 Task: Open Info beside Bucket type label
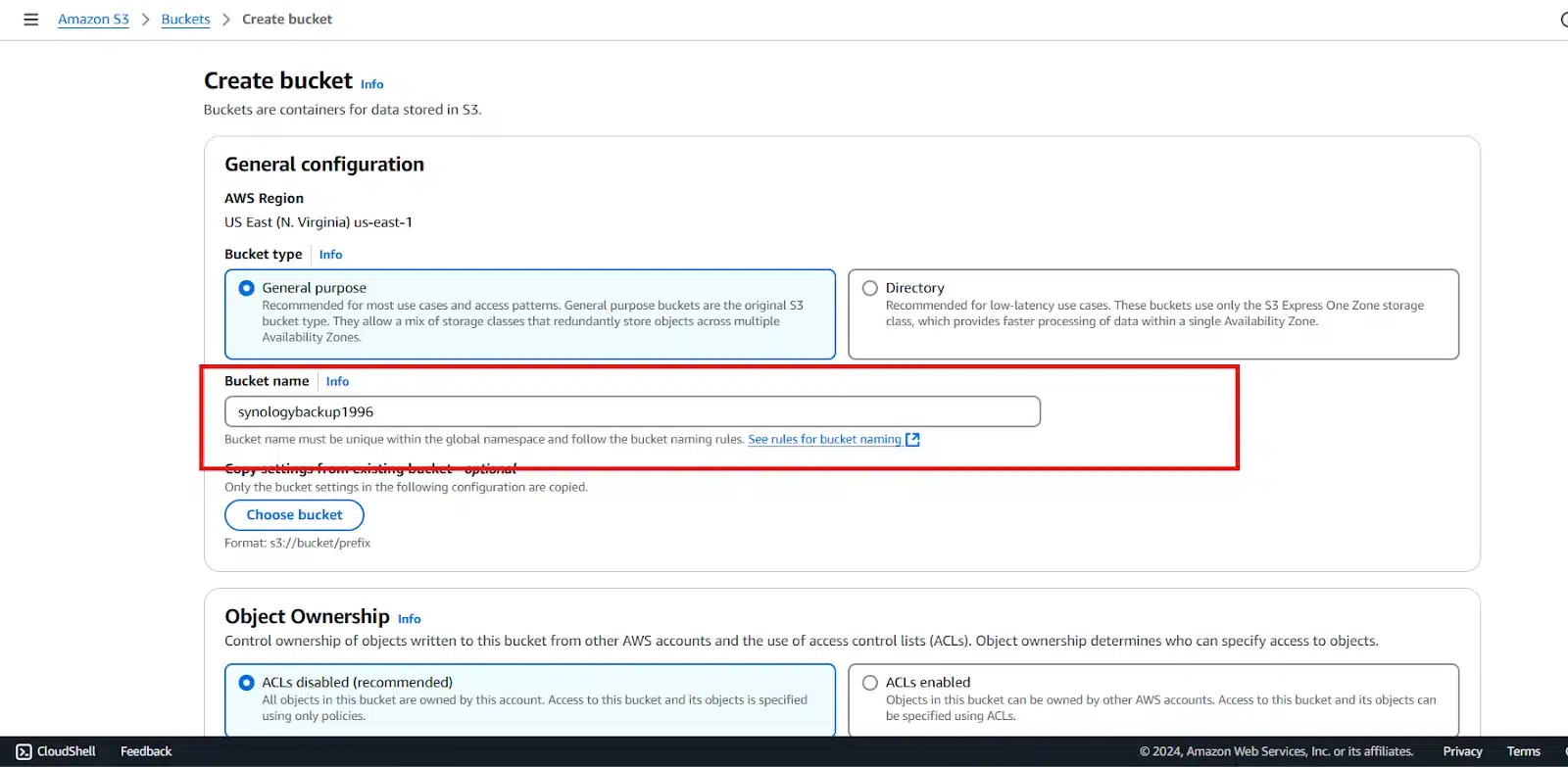click(330, 255)
